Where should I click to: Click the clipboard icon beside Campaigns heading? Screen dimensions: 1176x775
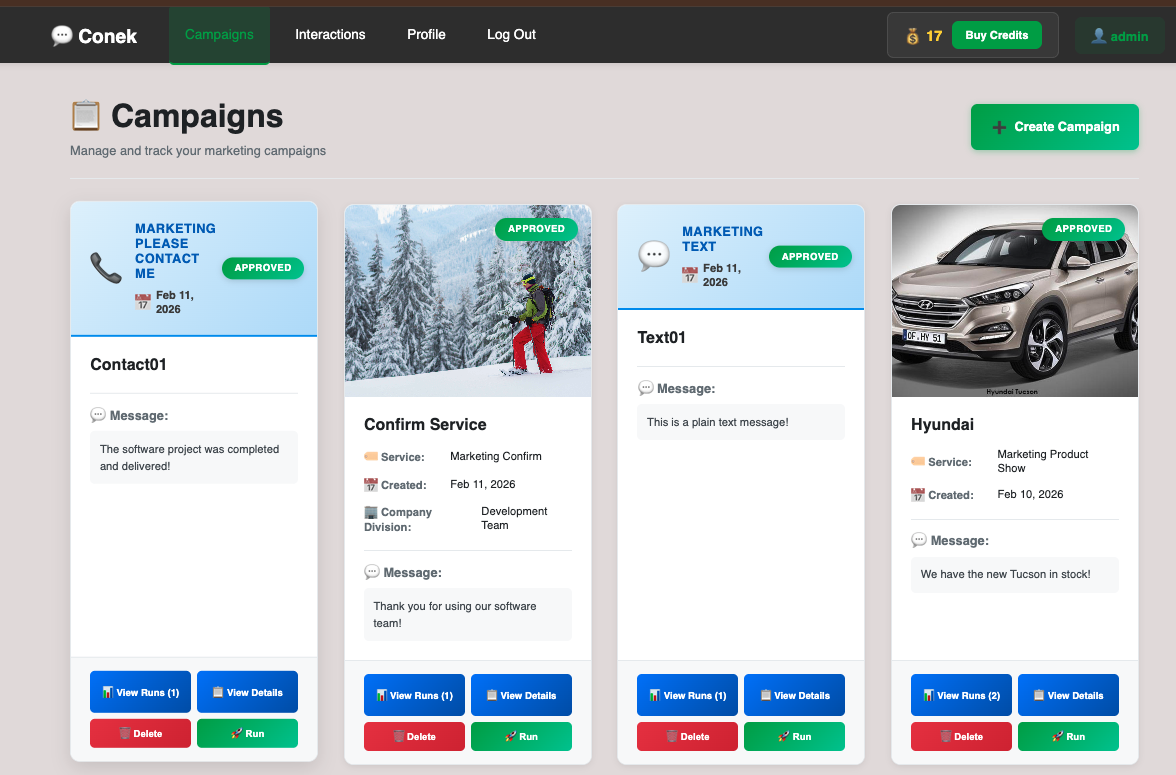[86, 114]
